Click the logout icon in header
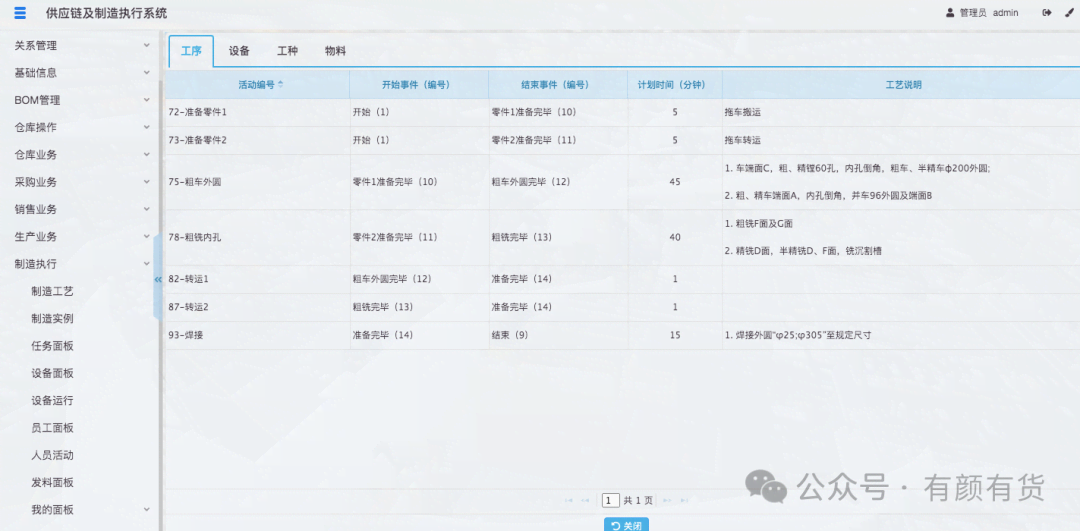1080x531 pixels. [1047, 13]
